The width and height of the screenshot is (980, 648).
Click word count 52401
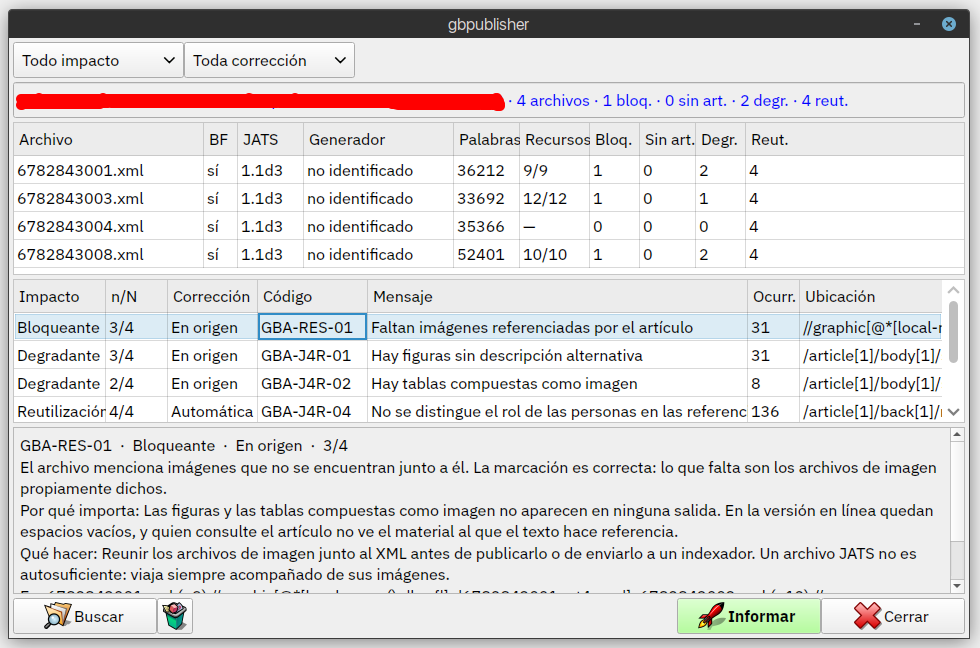click(481, 255)
